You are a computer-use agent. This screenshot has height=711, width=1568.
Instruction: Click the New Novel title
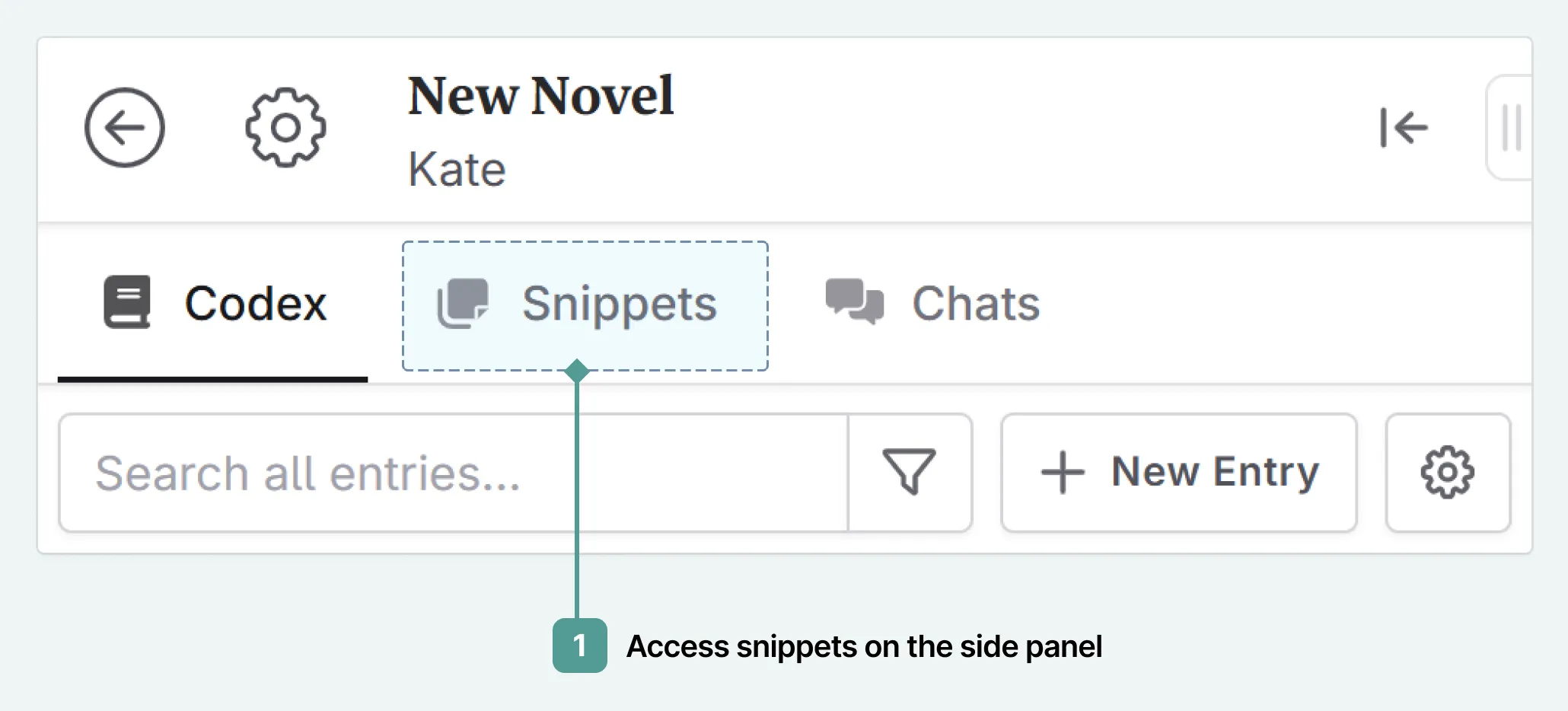(540, 95)
